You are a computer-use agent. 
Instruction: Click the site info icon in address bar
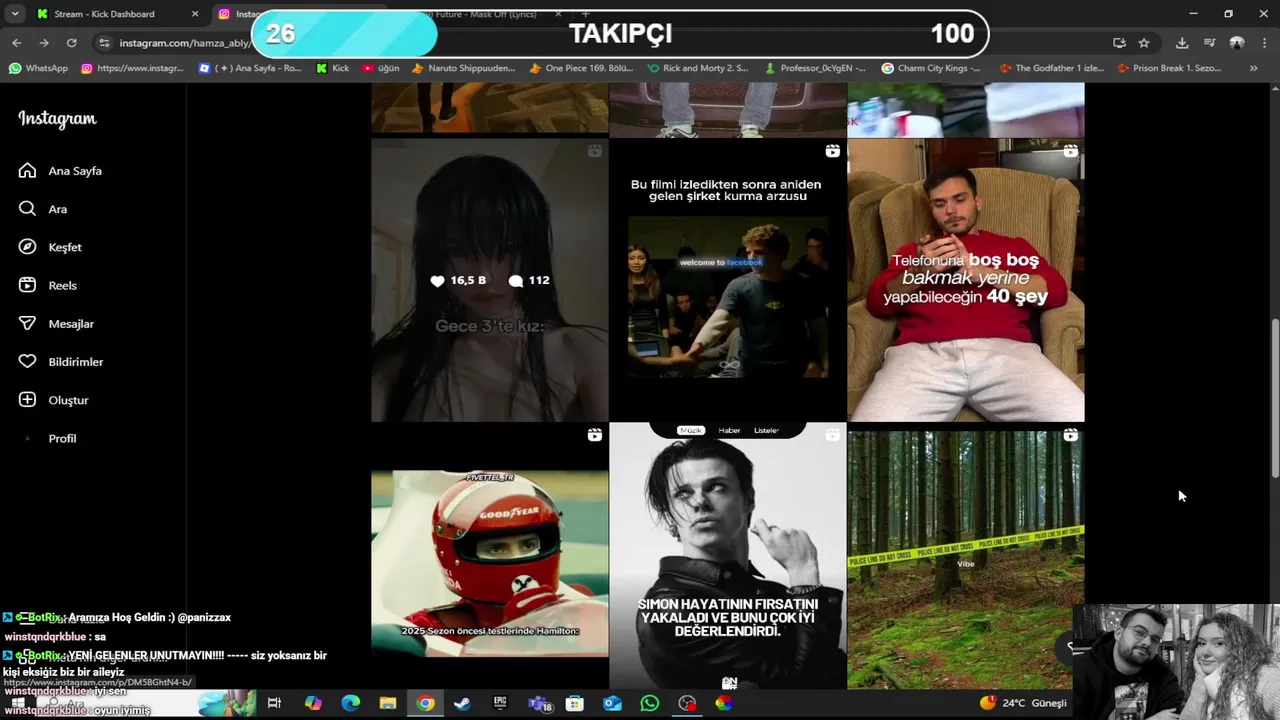click(x=104, y=43)
